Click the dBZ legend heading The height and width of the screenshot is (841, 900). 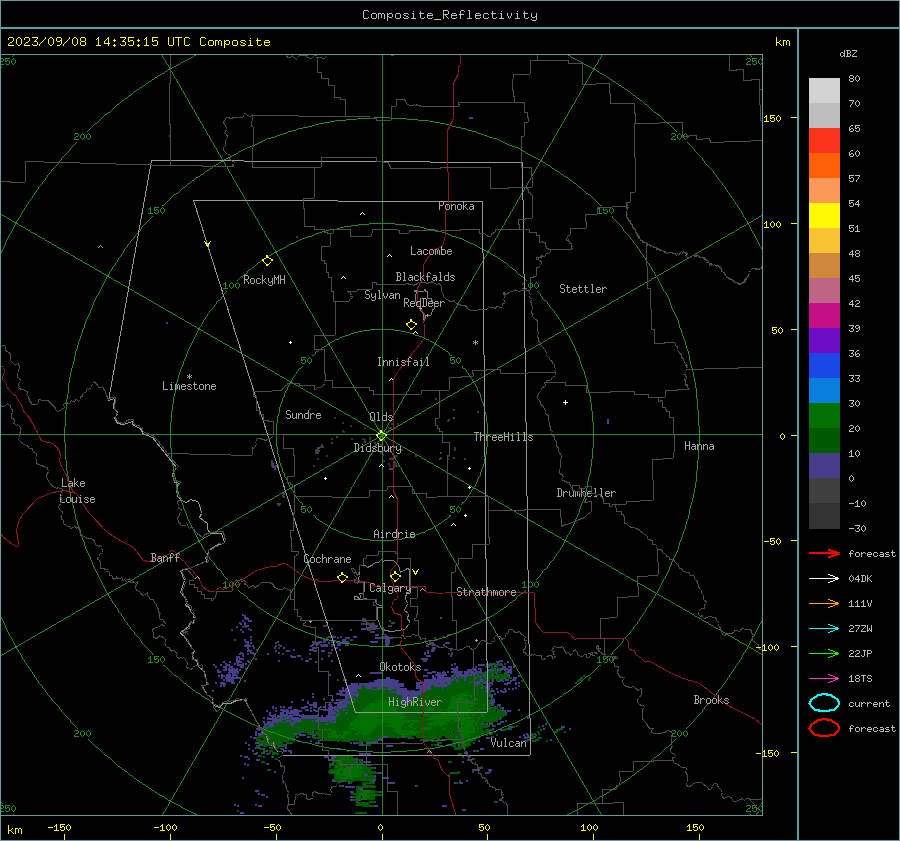pos(848,54)
